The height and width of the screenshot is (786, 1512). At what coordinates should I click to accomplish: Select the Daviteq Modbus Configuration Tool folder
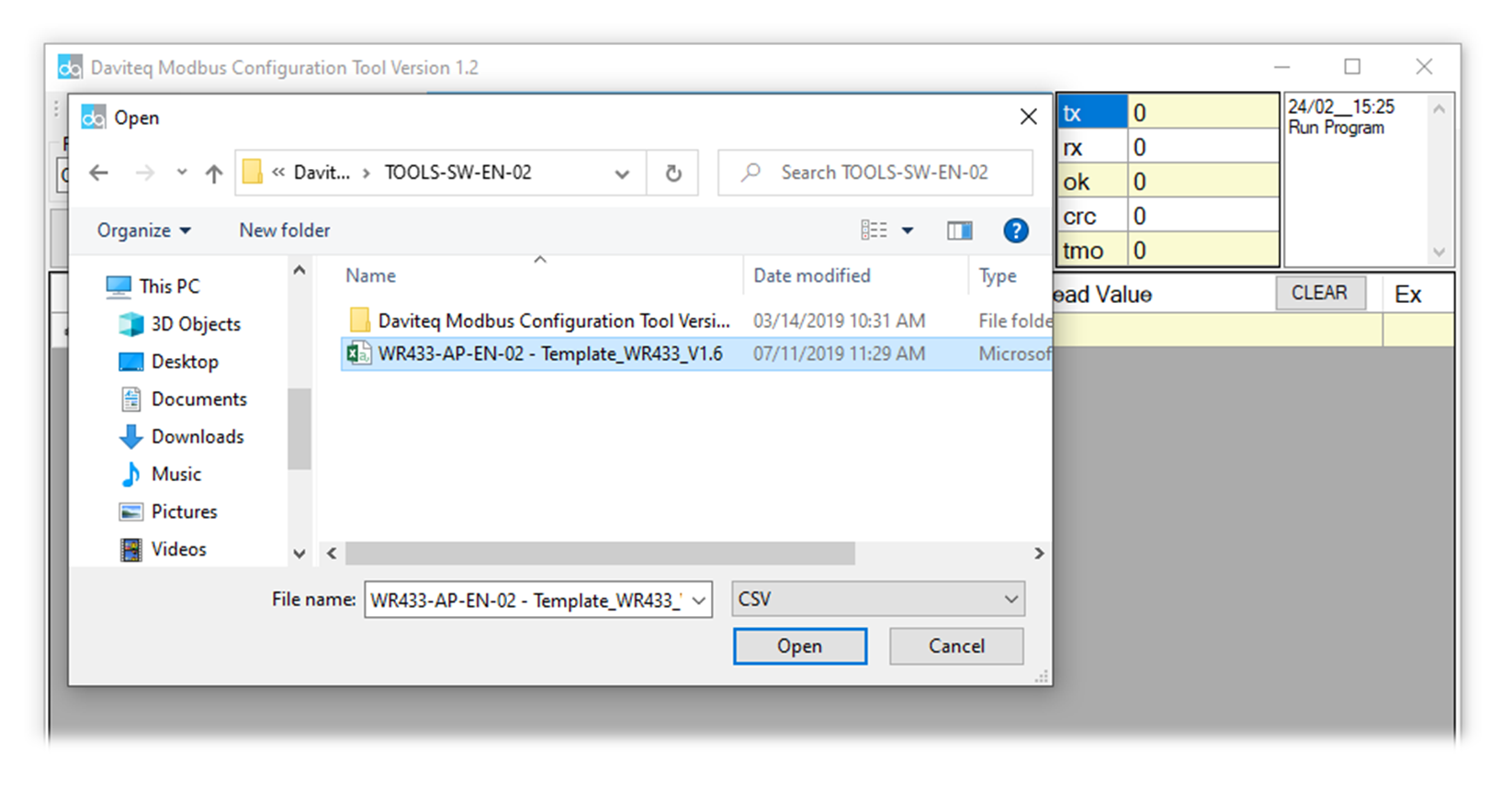coord(554,320)
